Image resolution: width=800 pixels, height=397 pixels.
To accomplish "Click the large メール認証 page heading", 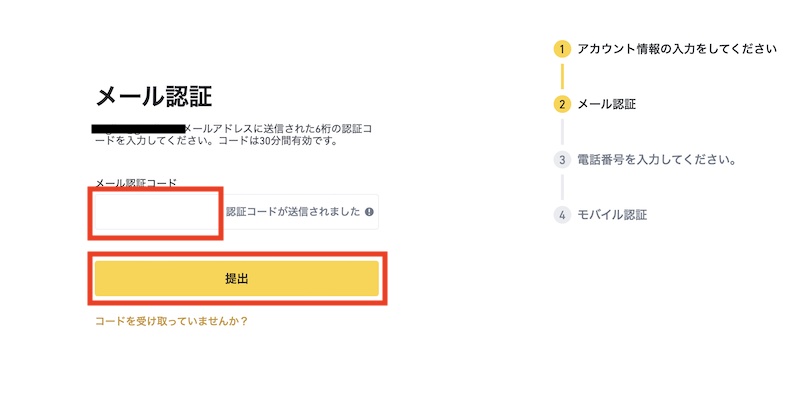I will click(x=154, y=96).
